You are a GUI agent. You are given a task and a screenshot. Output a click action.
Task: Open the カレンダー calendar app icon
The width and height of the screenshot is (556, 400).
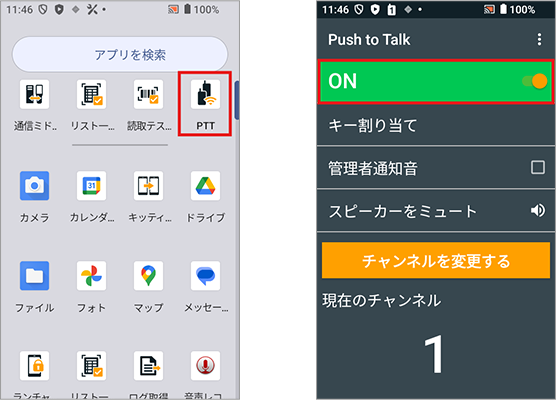pyautogui.click(x=91, y=186)
